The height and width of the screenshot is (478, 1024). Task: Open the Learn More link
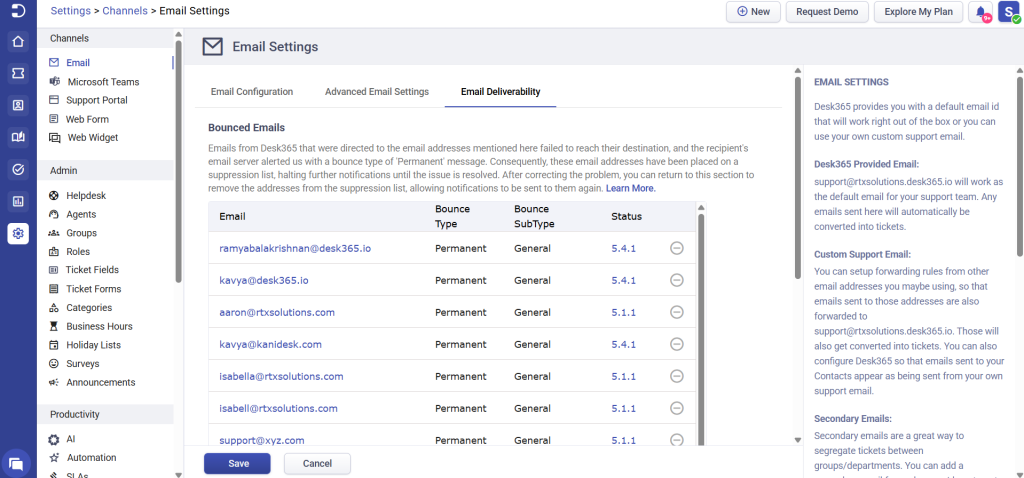pos(630,188)
